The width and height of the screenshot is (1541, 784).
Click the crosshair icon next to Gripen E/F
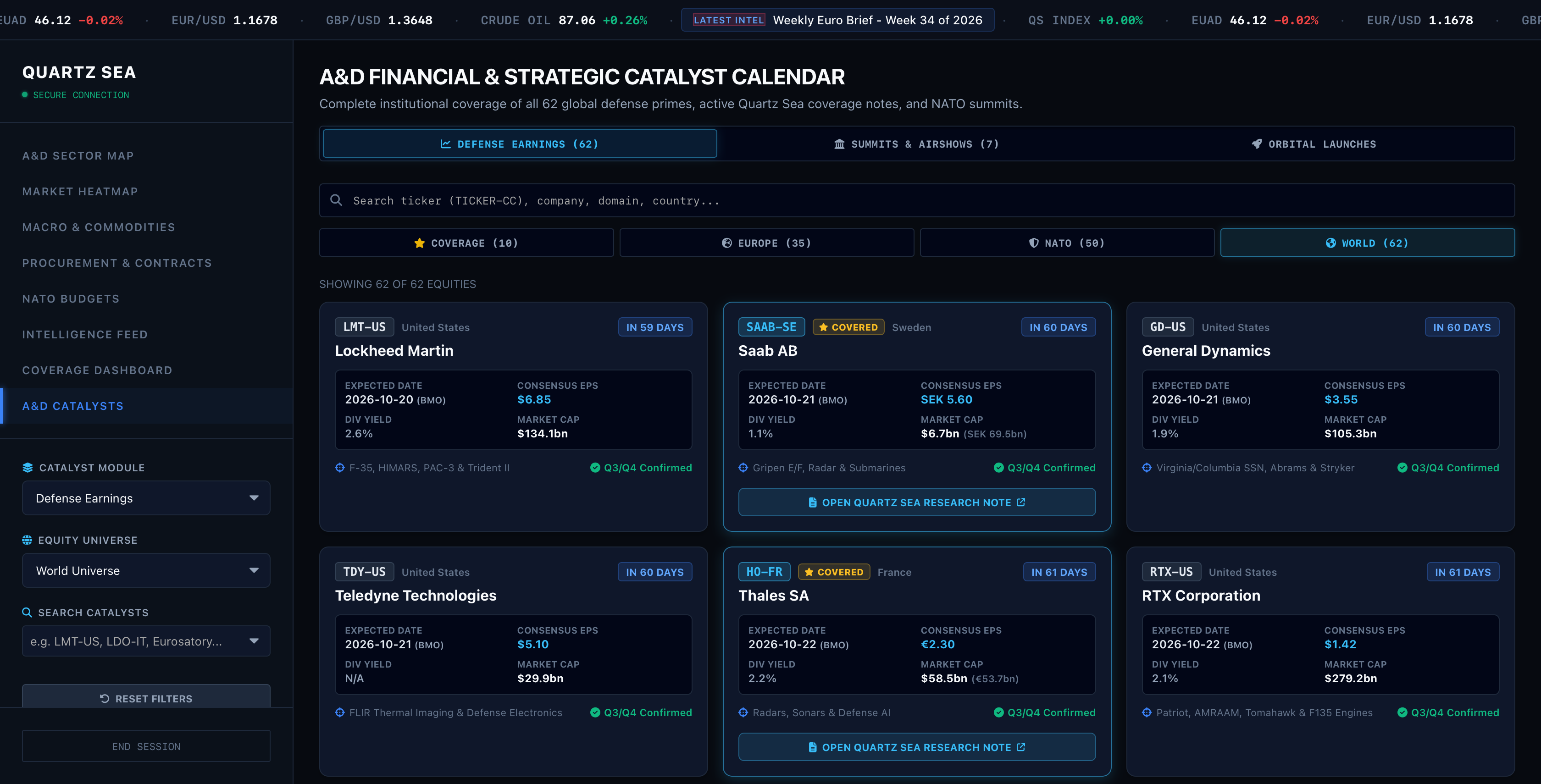click(743, 468)
